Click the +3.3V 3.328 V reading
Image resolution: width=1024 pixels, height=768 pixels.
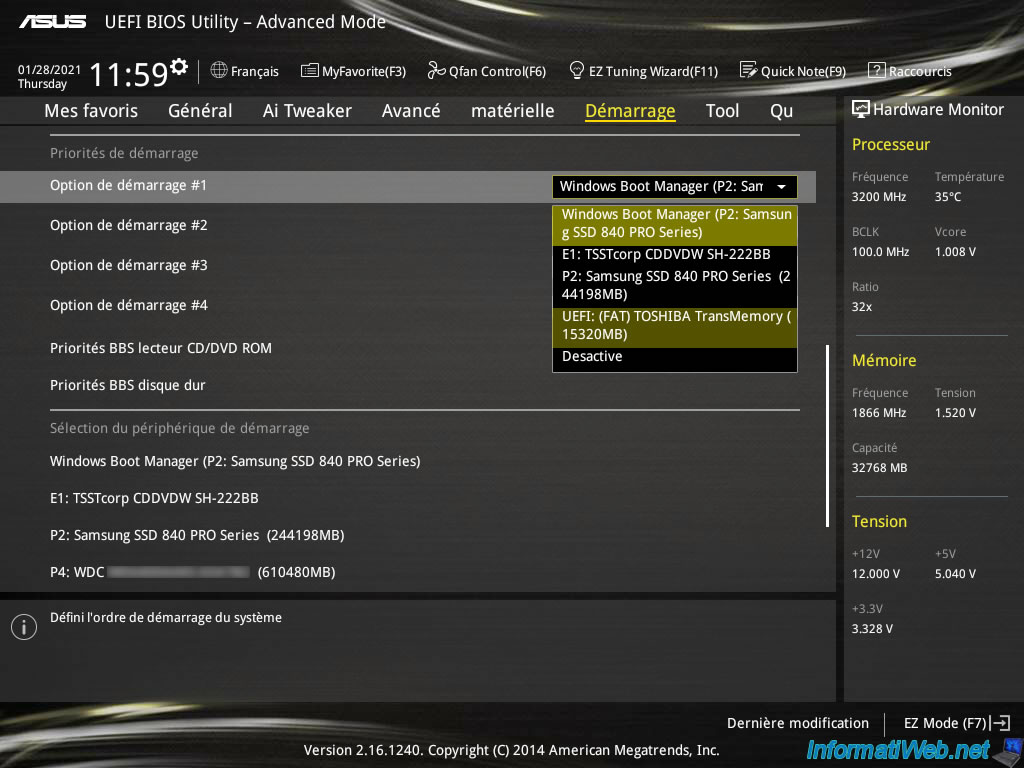872,629
